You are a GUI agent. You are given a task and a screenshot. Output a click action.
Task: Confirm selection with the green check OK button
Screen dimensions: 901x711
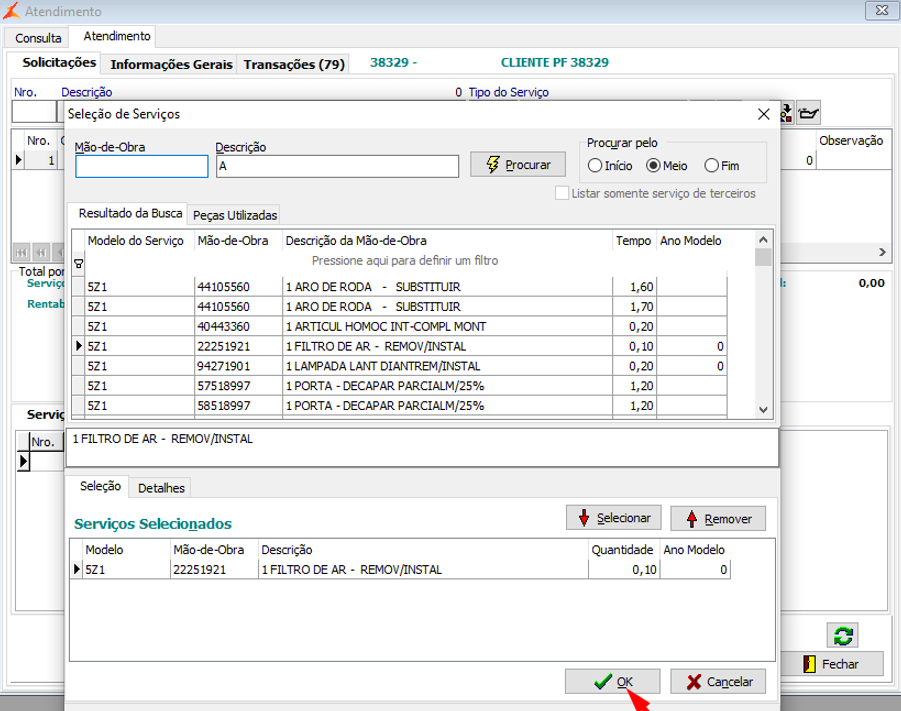click(x=612, y=681)
